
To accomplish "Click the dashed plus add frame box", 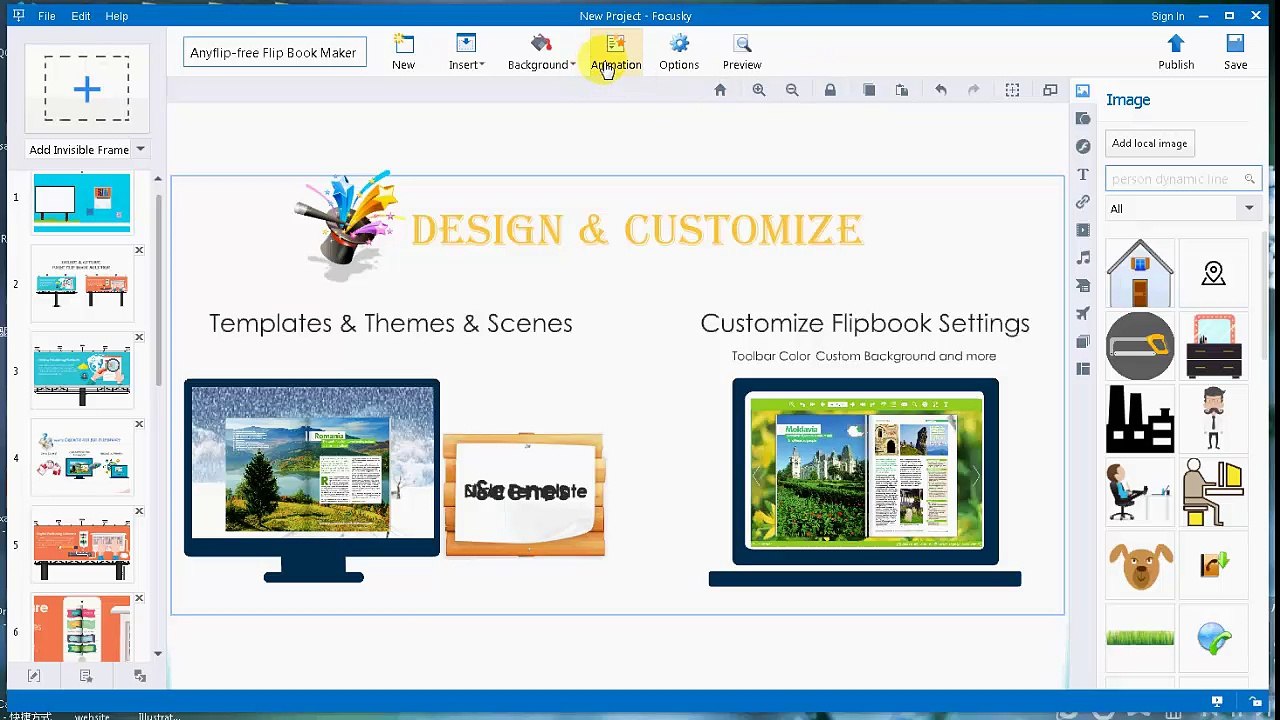I will coord(87,89).
